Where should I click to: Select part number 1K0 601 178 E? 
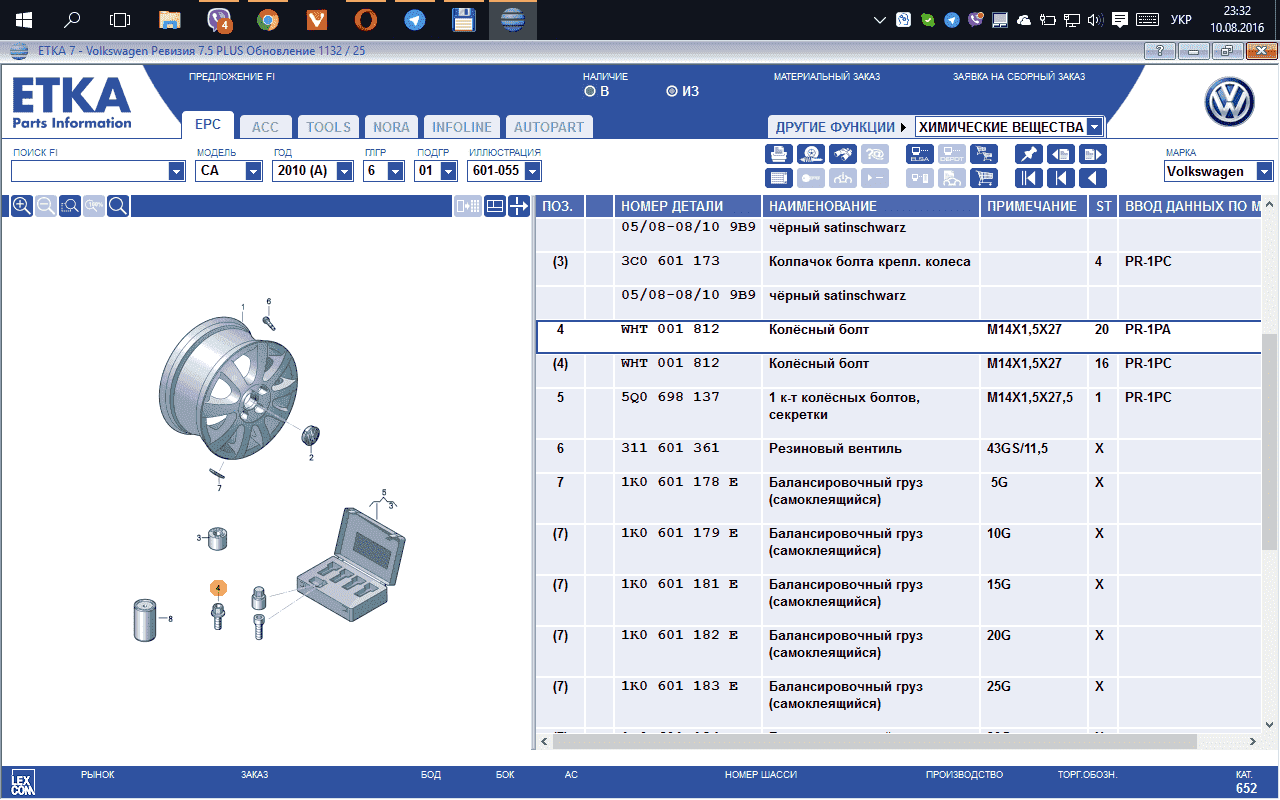(679, 483)
